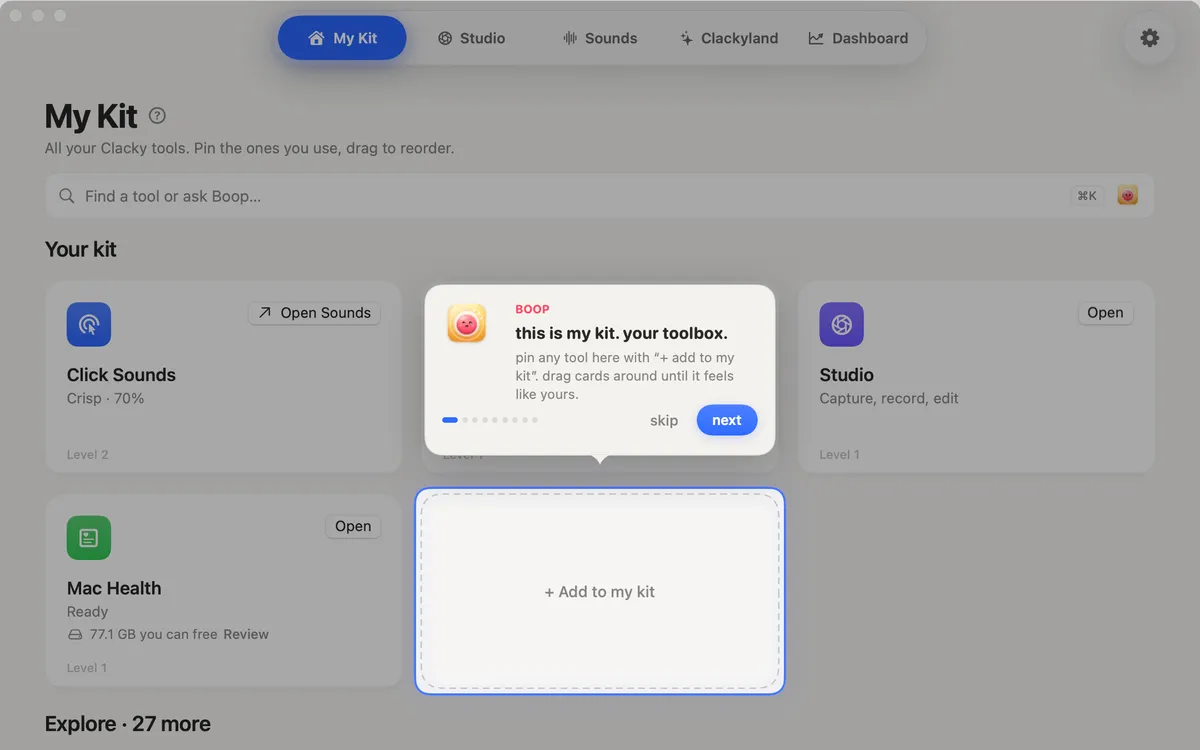Go to the Clackyland tab
Viewport: 1200px width, 750px height.
[729, 38]
